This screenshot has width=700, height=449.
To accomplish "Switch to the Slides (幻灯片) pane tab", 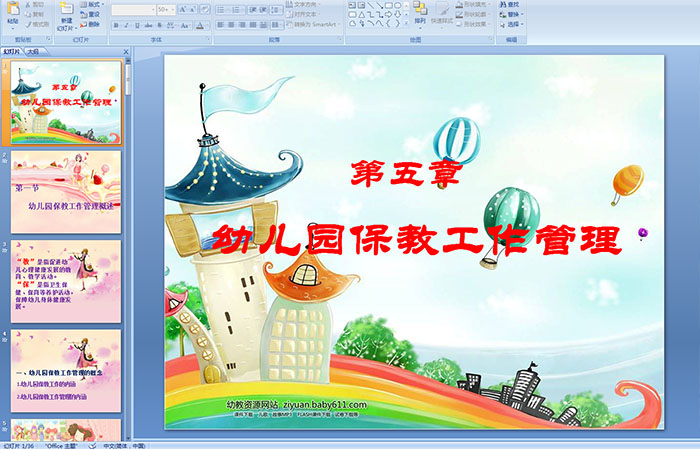I will pos(12,52).
